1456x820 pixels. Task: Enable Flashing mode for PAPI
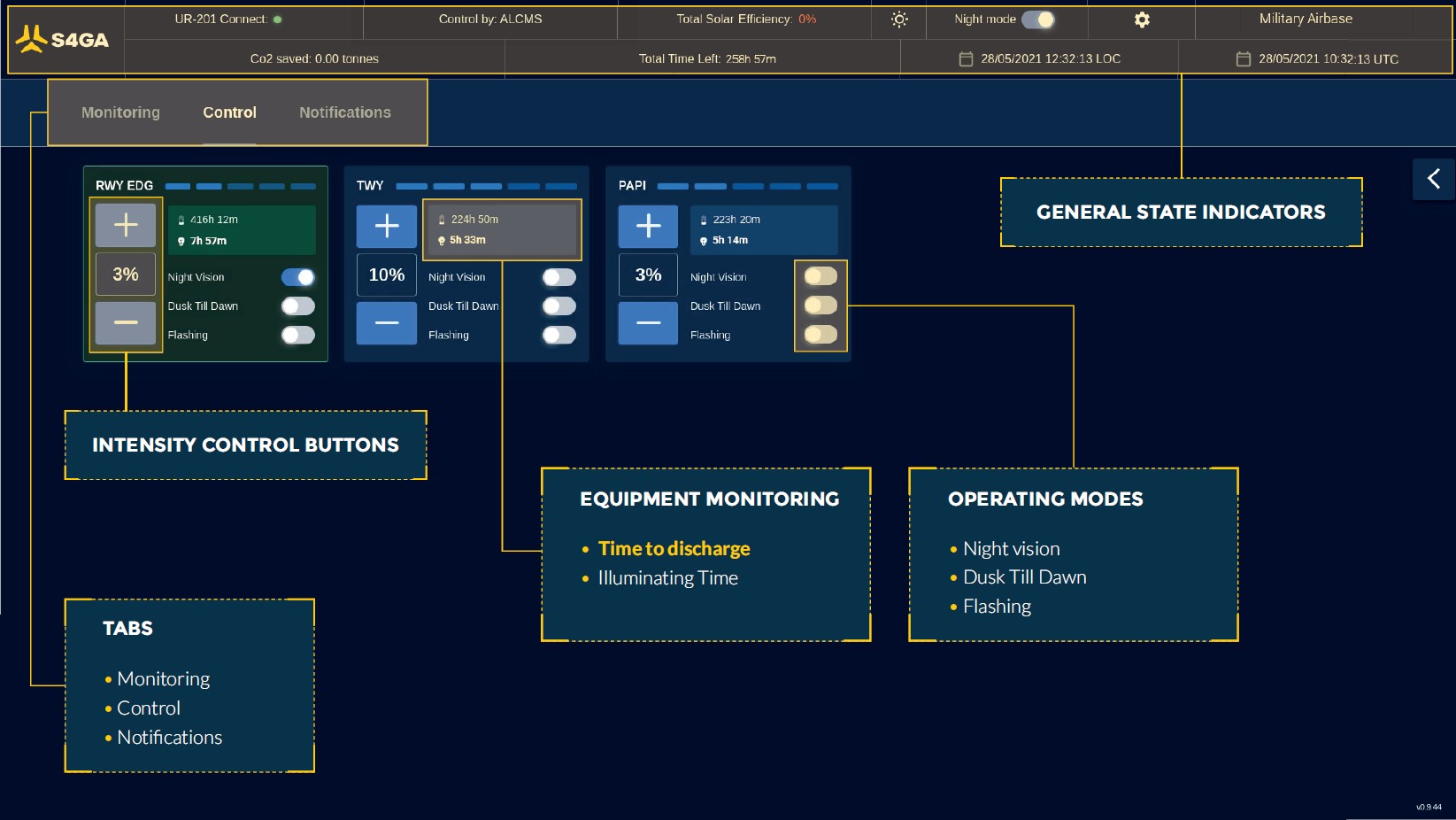(820, 335)
